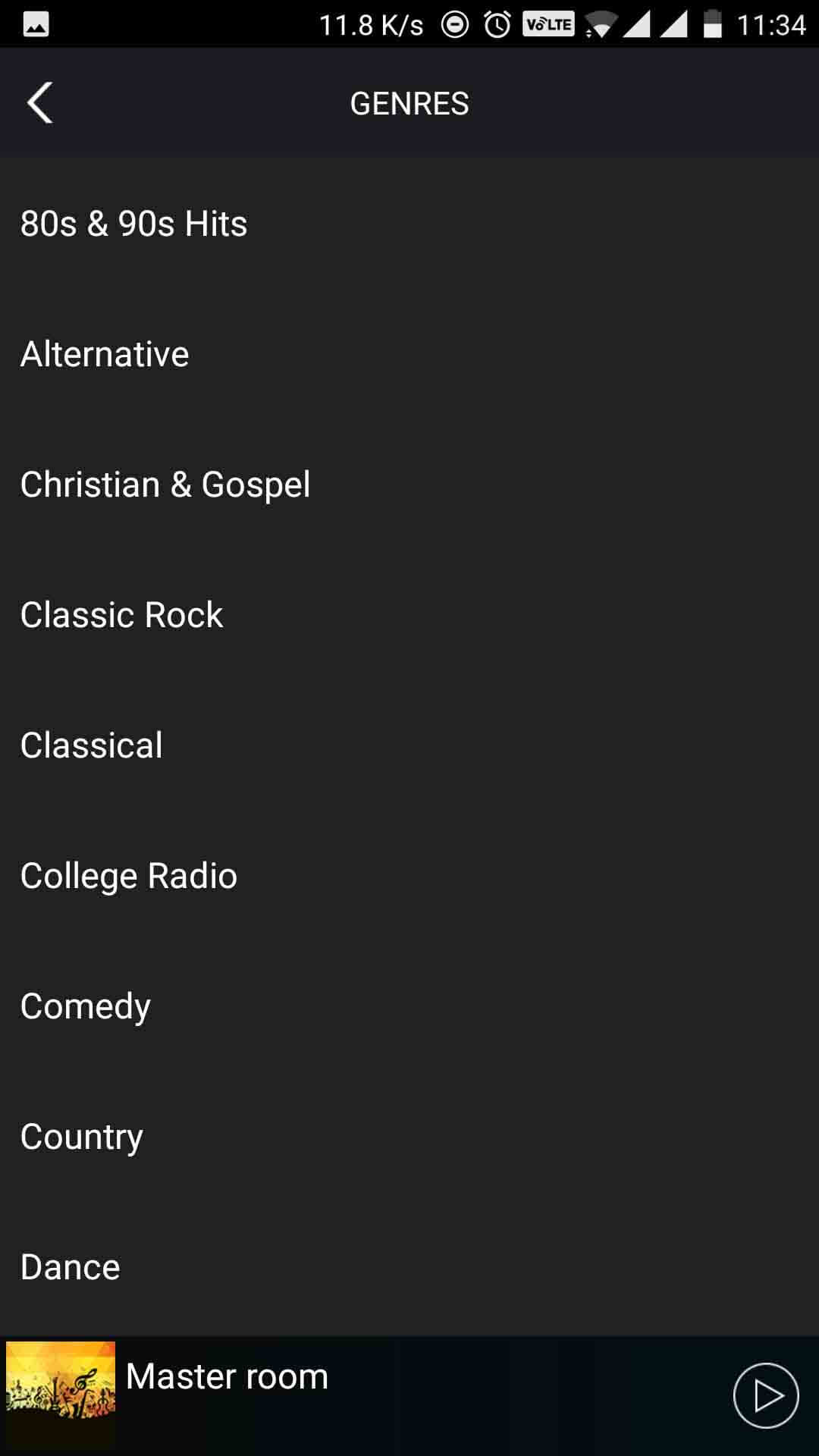Open the Country genre
819x1456 pixels.
[x=82, y=1137]
